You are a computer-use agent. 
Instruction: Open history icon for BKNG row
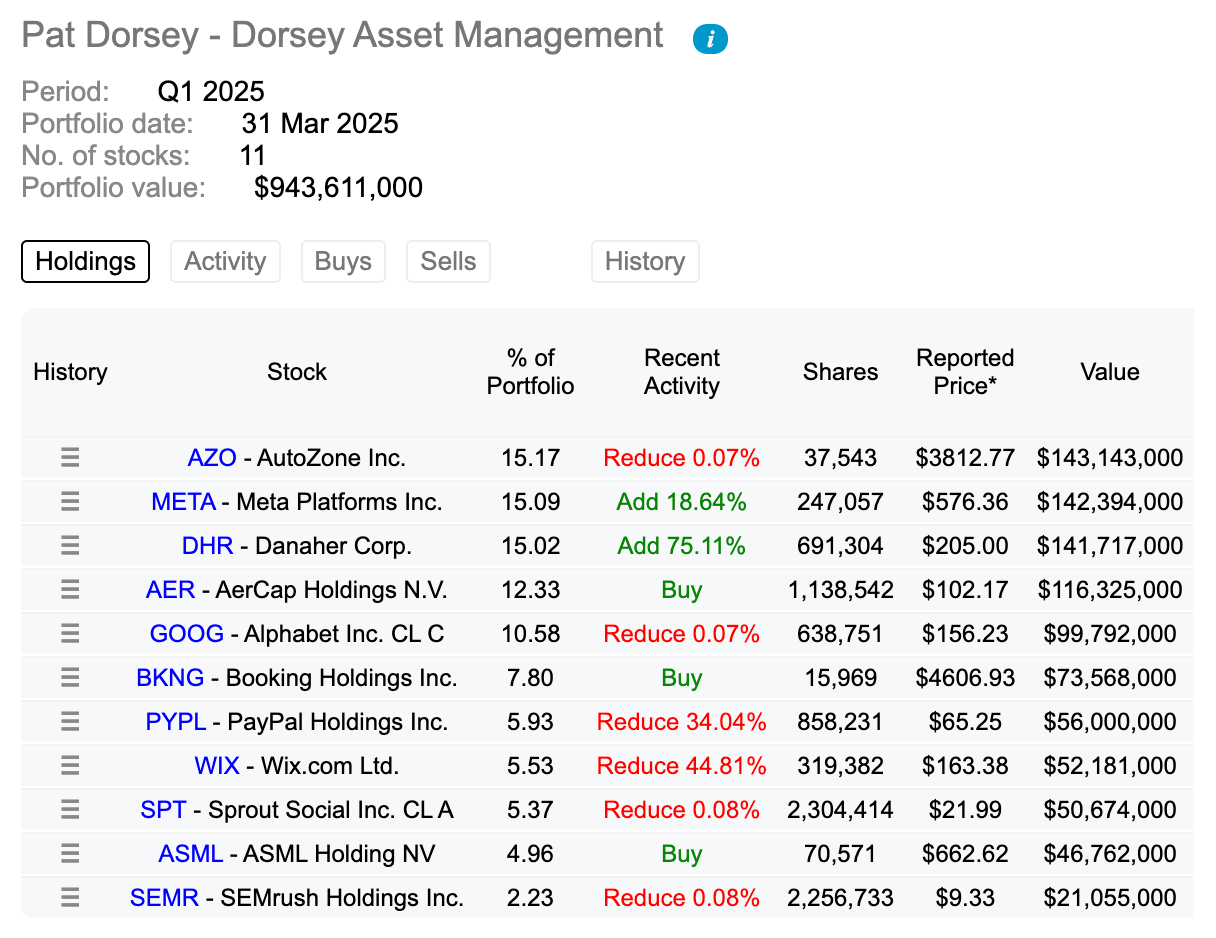click(70, 678)
